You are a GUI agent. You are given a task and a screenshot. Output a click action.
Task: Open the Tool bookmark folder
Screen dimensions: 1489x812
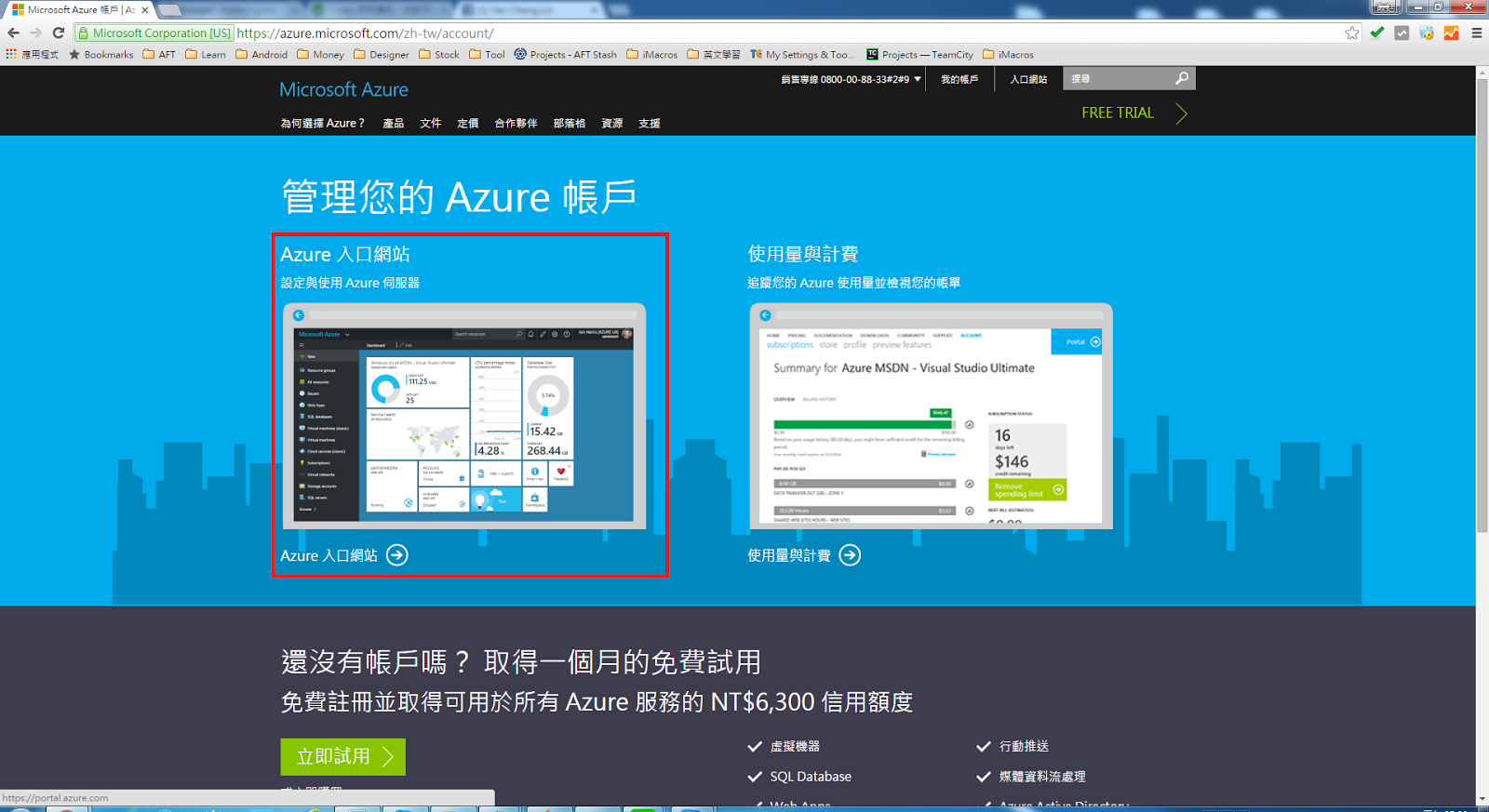pos(487,55)
